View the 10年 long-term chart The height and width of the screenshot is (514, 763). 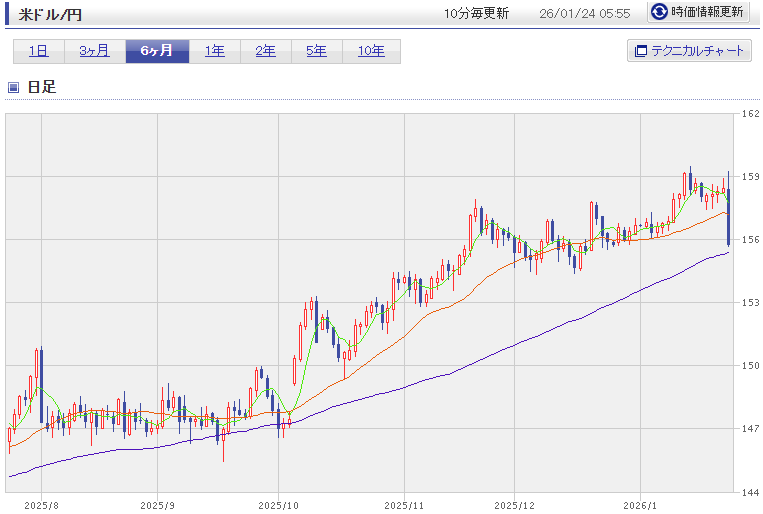coord(370,51)
